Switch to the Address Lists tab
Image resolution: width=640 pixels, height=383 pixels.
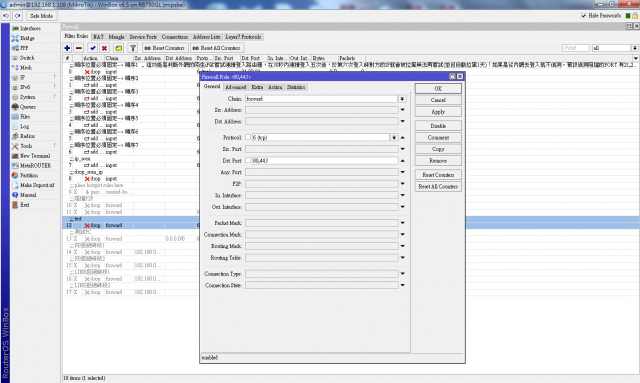pyautogui.click(x=207, y=37)
